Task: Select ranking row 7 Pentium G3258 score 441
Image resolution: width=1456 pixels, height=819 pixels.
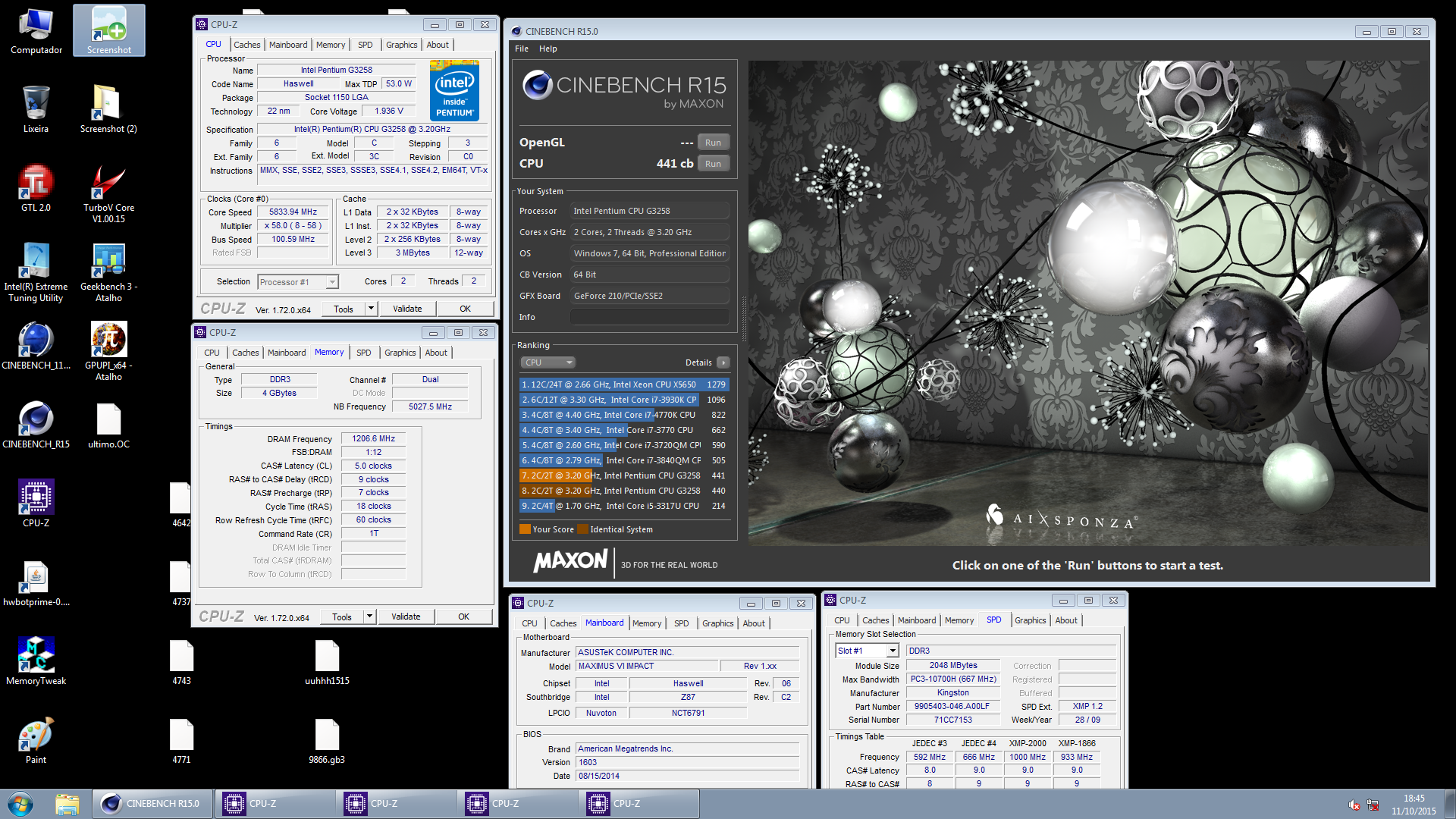Action: pyautogui.click(x=624, y=475)
